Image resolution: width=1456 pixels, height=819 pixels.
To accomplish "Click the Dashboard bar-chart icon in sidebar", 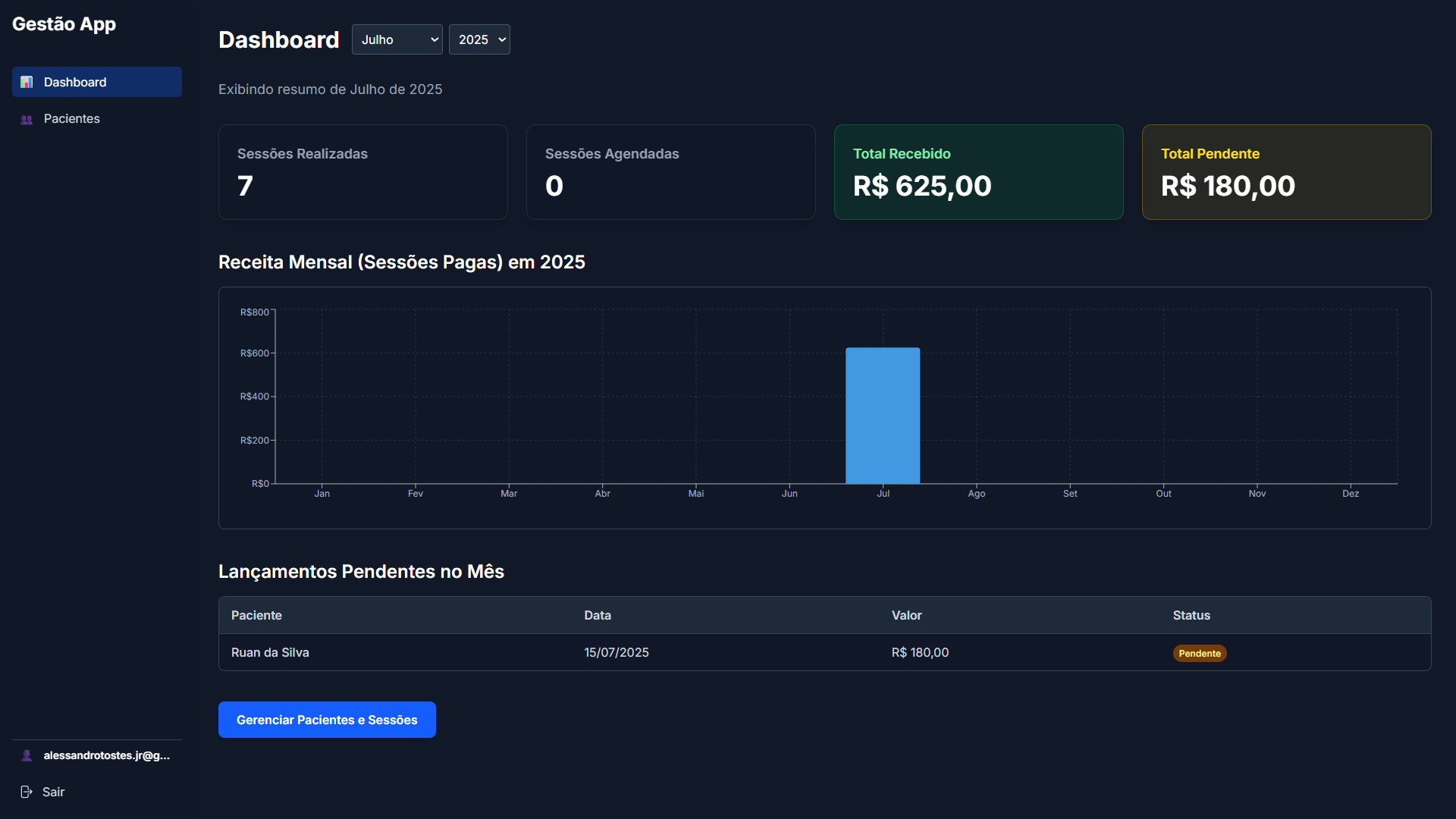I will (27, 82).
